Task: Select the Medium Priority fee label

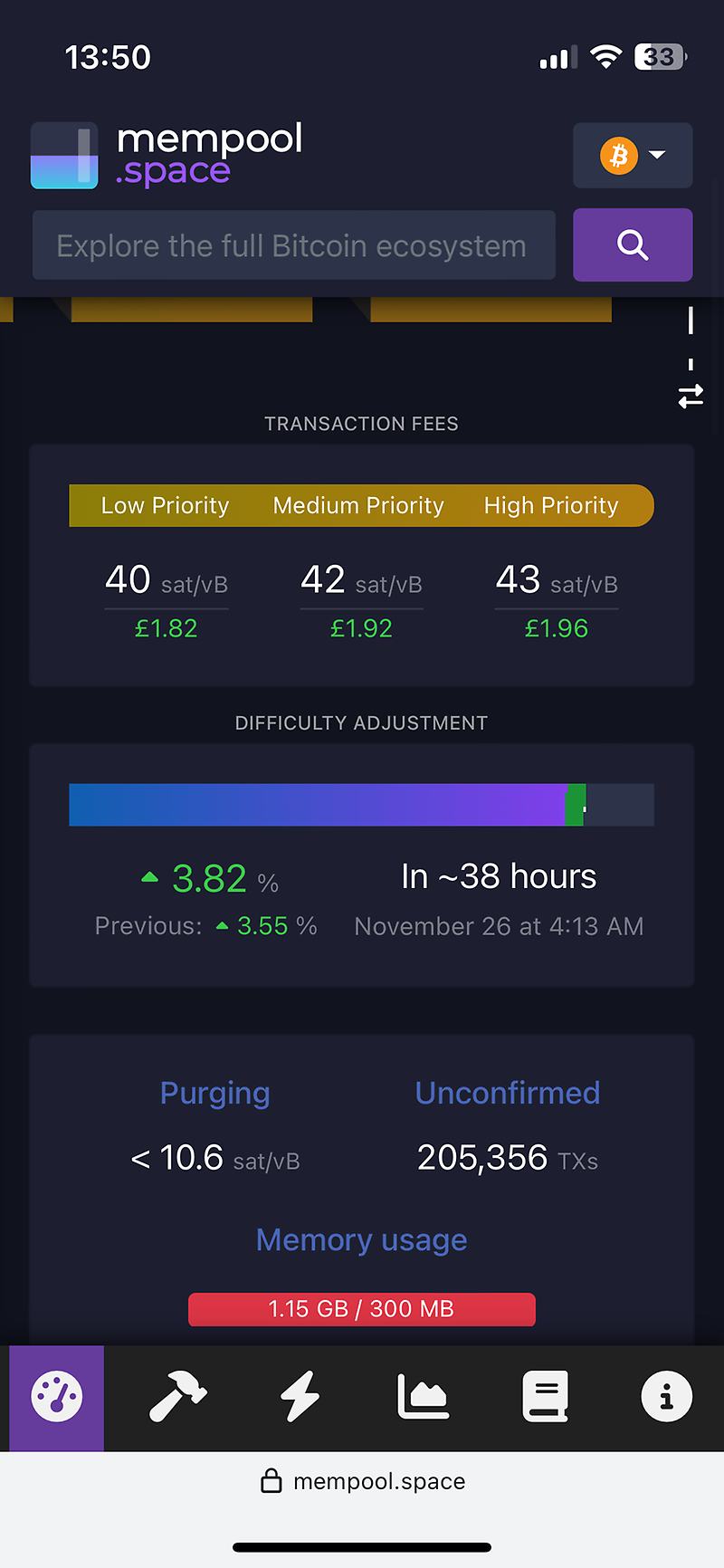Action: tap(358, 505)
